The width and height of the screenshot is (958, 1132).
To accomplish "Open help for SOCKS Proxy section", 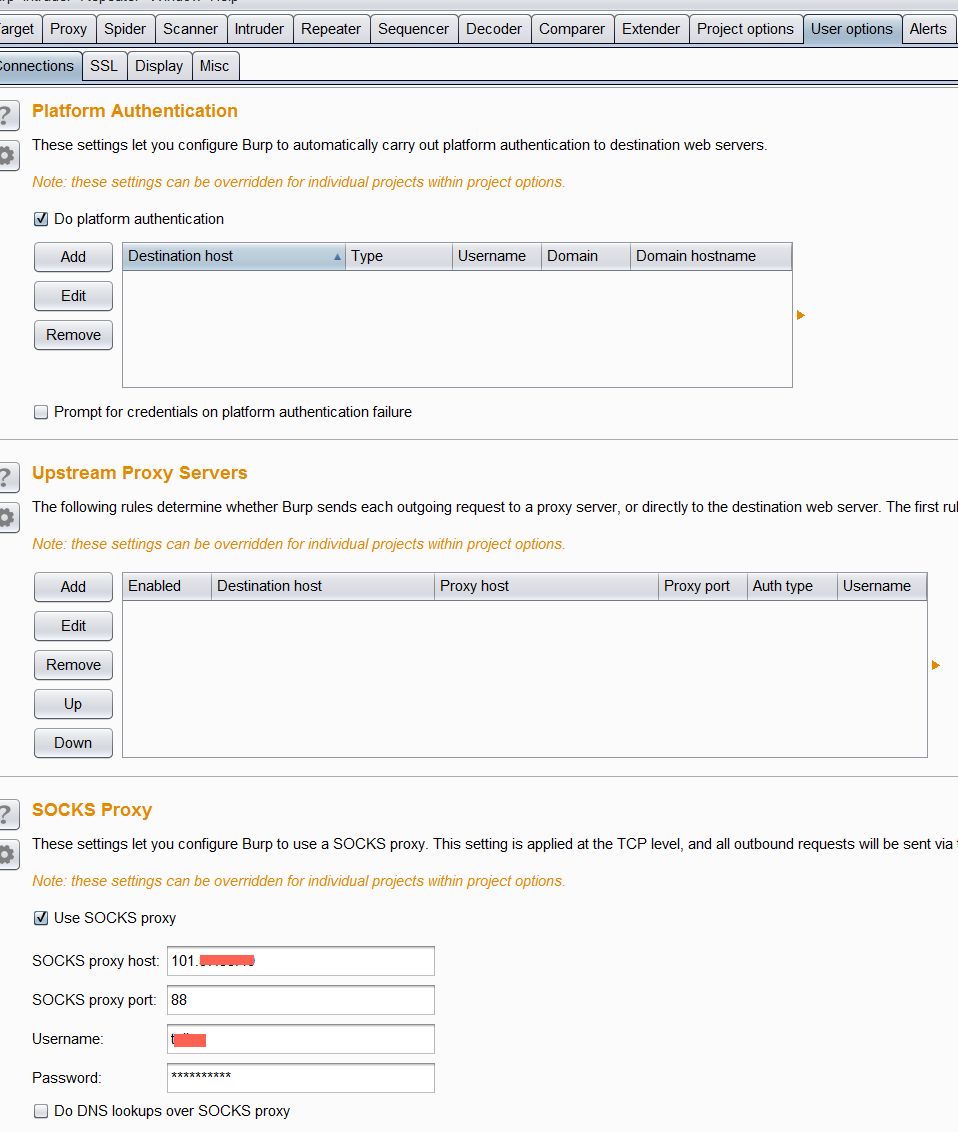I will (7, 814).
